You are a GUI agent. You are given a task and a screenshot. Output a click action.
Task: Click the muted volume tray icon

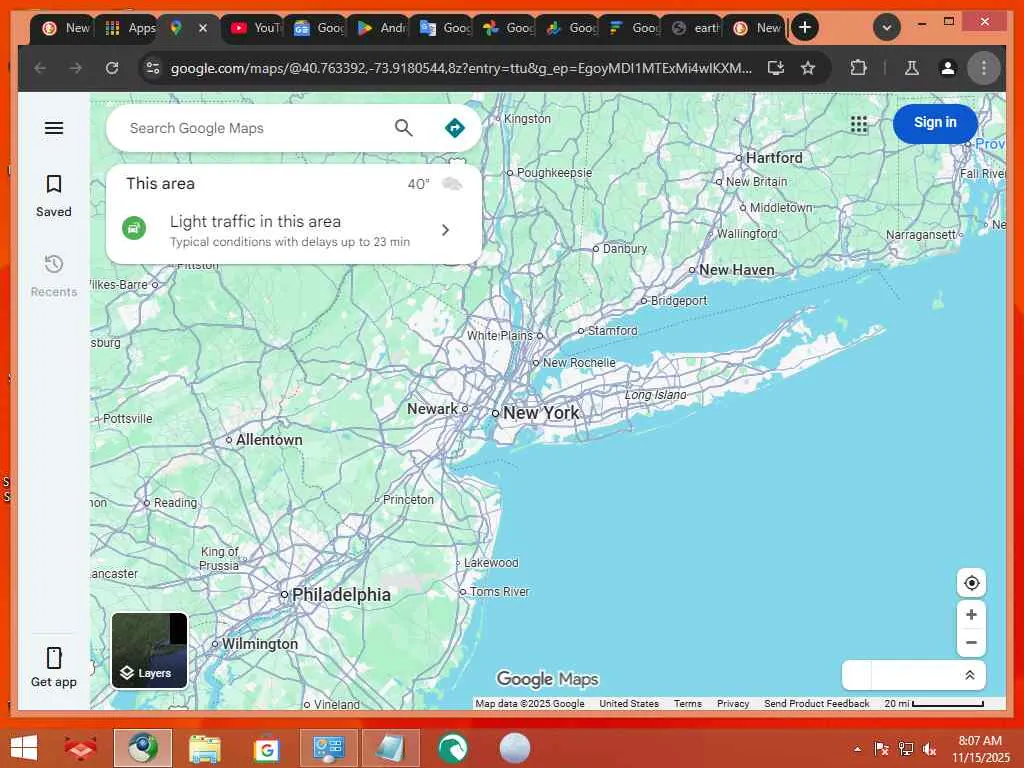[x=929, y=748]
